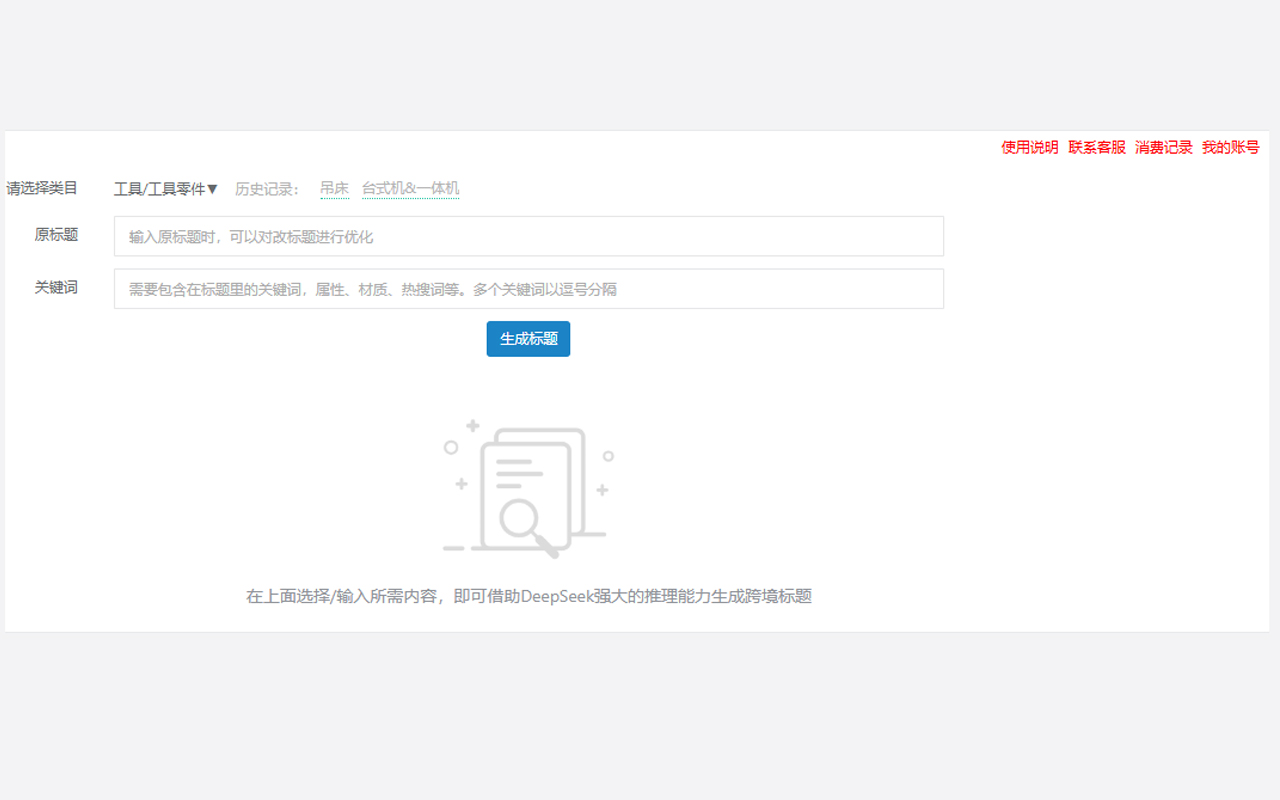1280x800 pixels.
Task: Open the 工具/工具零件 category dropdown
Action: 165,189
